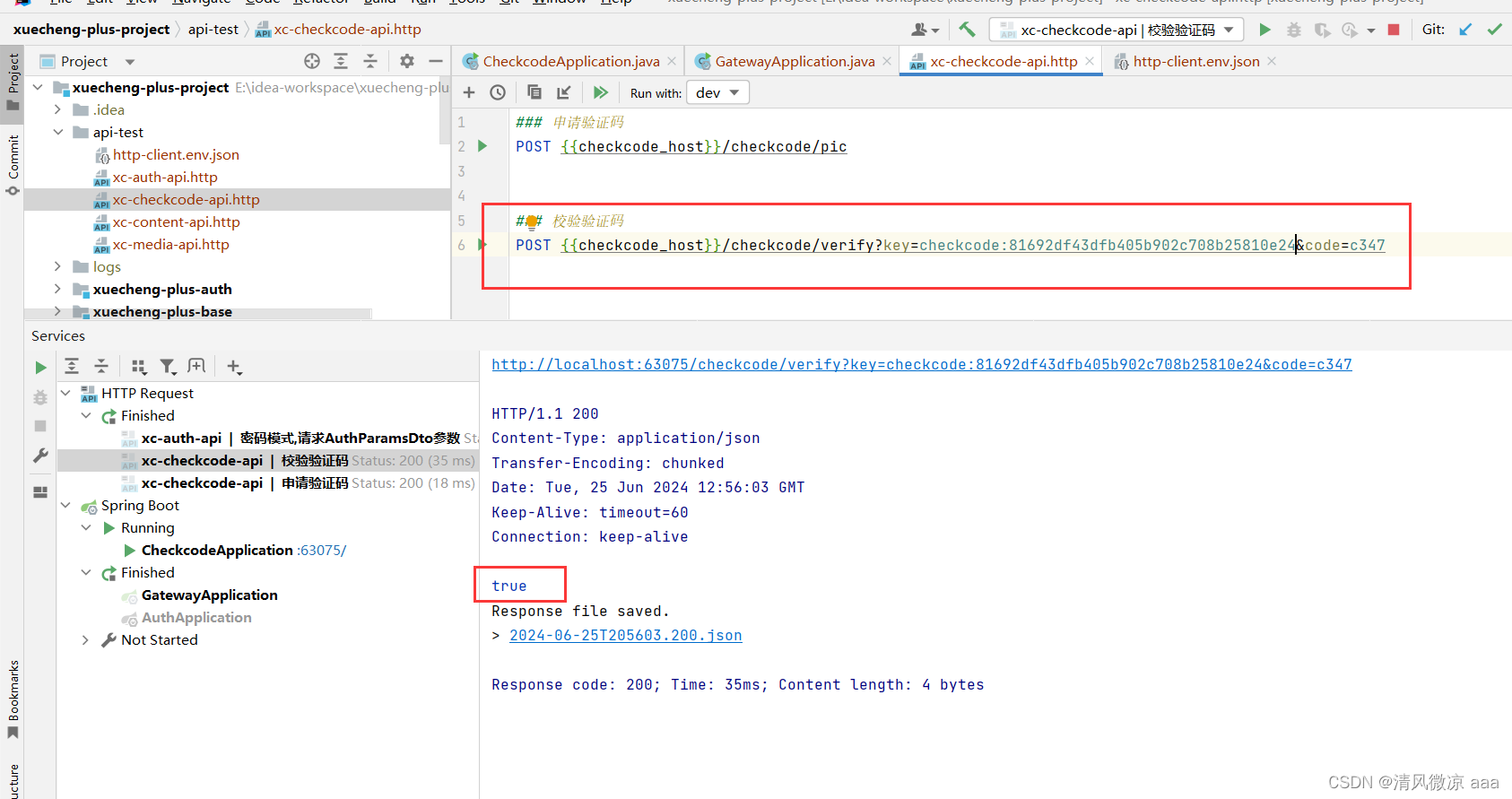Screen dimensions: 1512x799
Task: Switch to xc-checkcode-api.http editor tab
Action: coord(1003,61)
